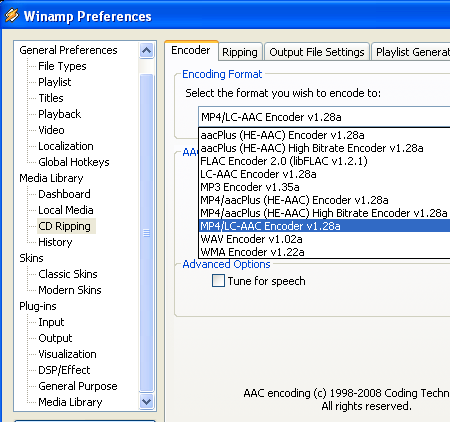
Task: Open Visualization plug-ins page
Action: 67,354
